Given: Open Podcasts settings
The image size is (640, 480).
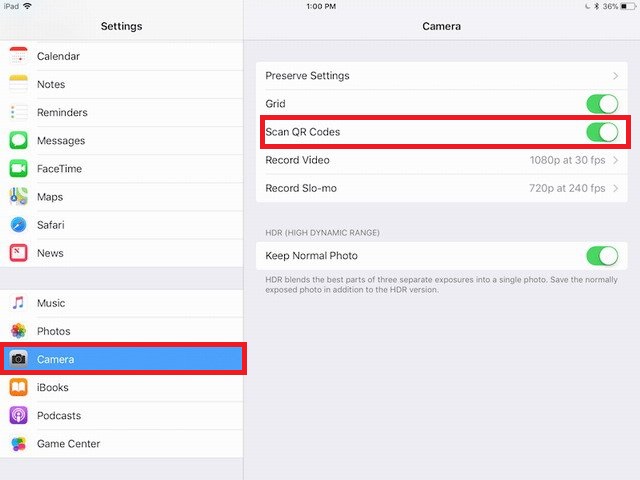Looking at the screenshot, I should [58, 415].
